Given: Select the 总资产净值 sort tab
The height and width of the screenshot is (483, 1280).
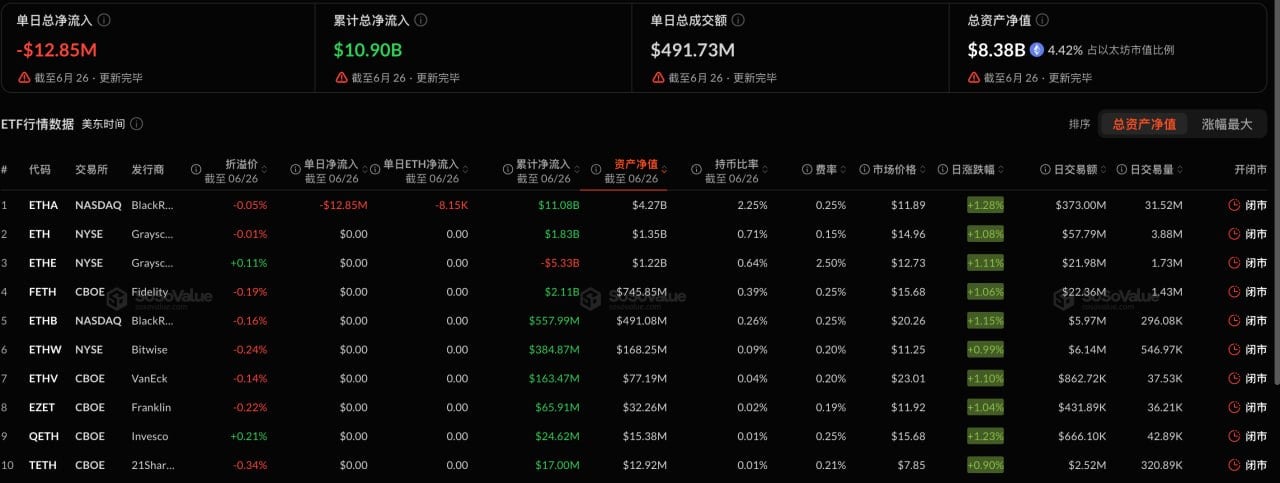Looking at the screenshot, I should (1144, 124).
